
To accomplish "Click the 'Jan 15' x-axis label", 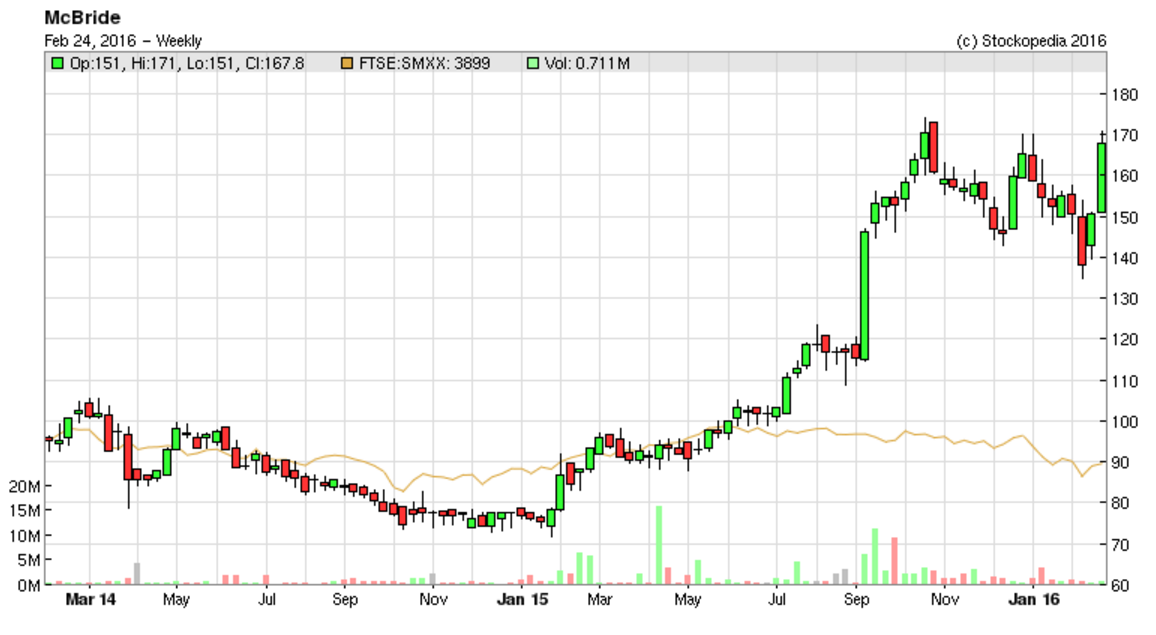I will click(x=522, y=600).
